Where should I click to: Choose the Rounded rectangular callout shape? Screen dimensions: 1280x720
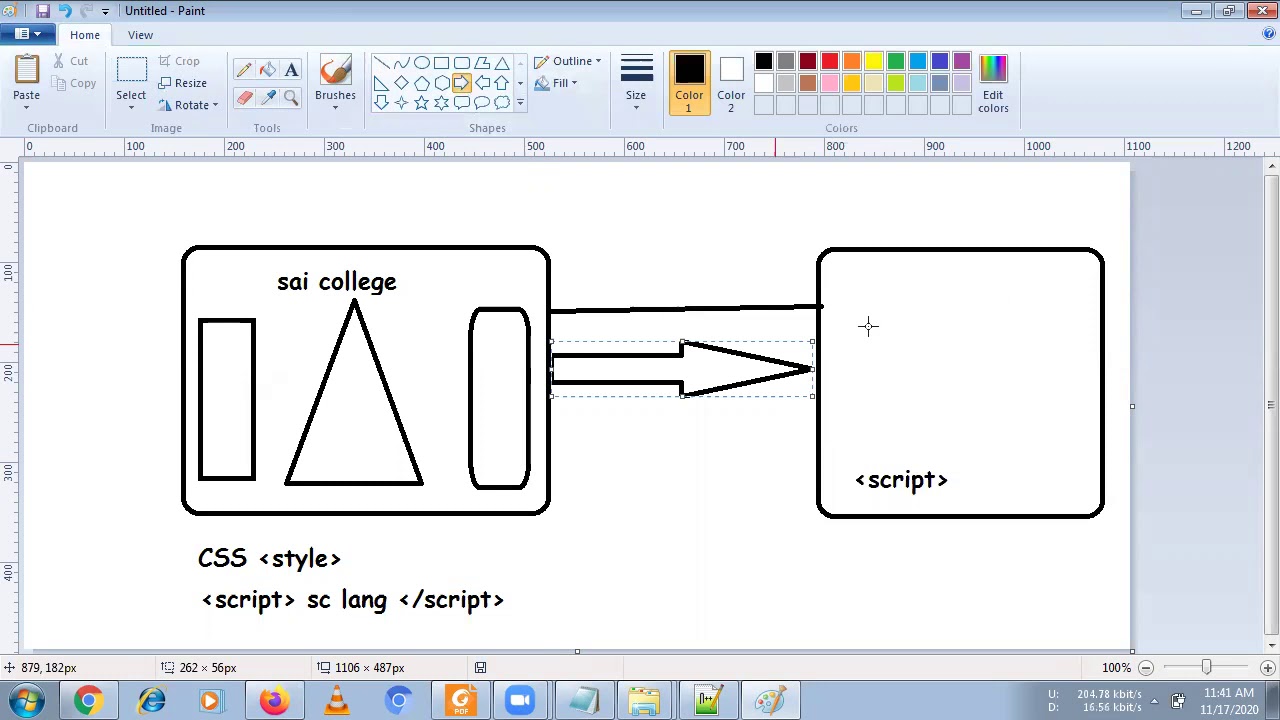[x=461, y=103]
